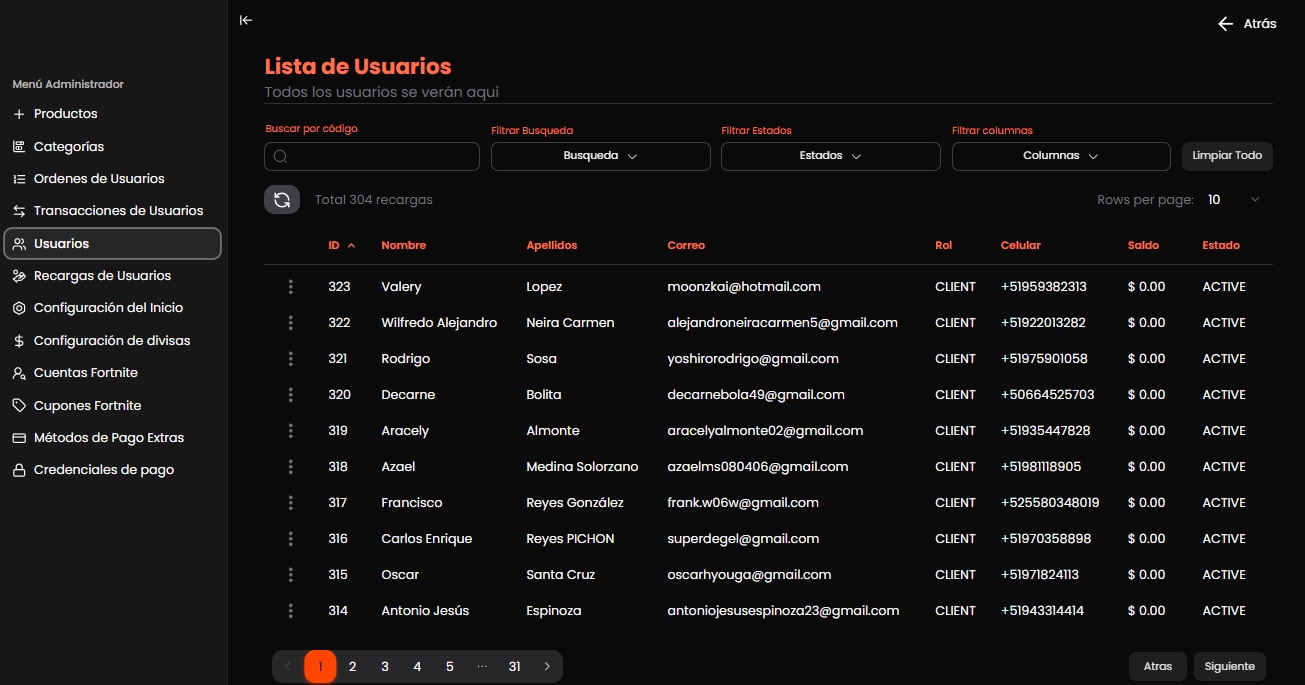Go to next page with chevron arrow

click(547, 667)
